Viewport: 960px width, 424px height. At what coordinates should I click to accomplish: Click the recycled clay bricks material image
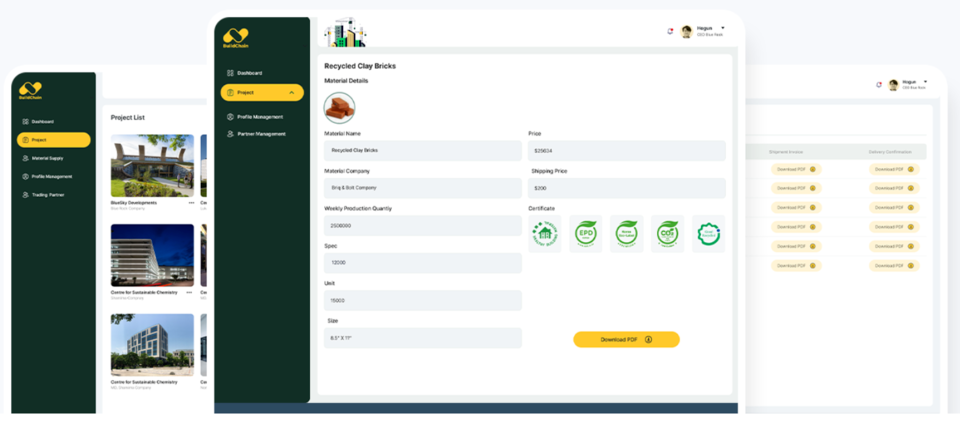coord(339,108)
